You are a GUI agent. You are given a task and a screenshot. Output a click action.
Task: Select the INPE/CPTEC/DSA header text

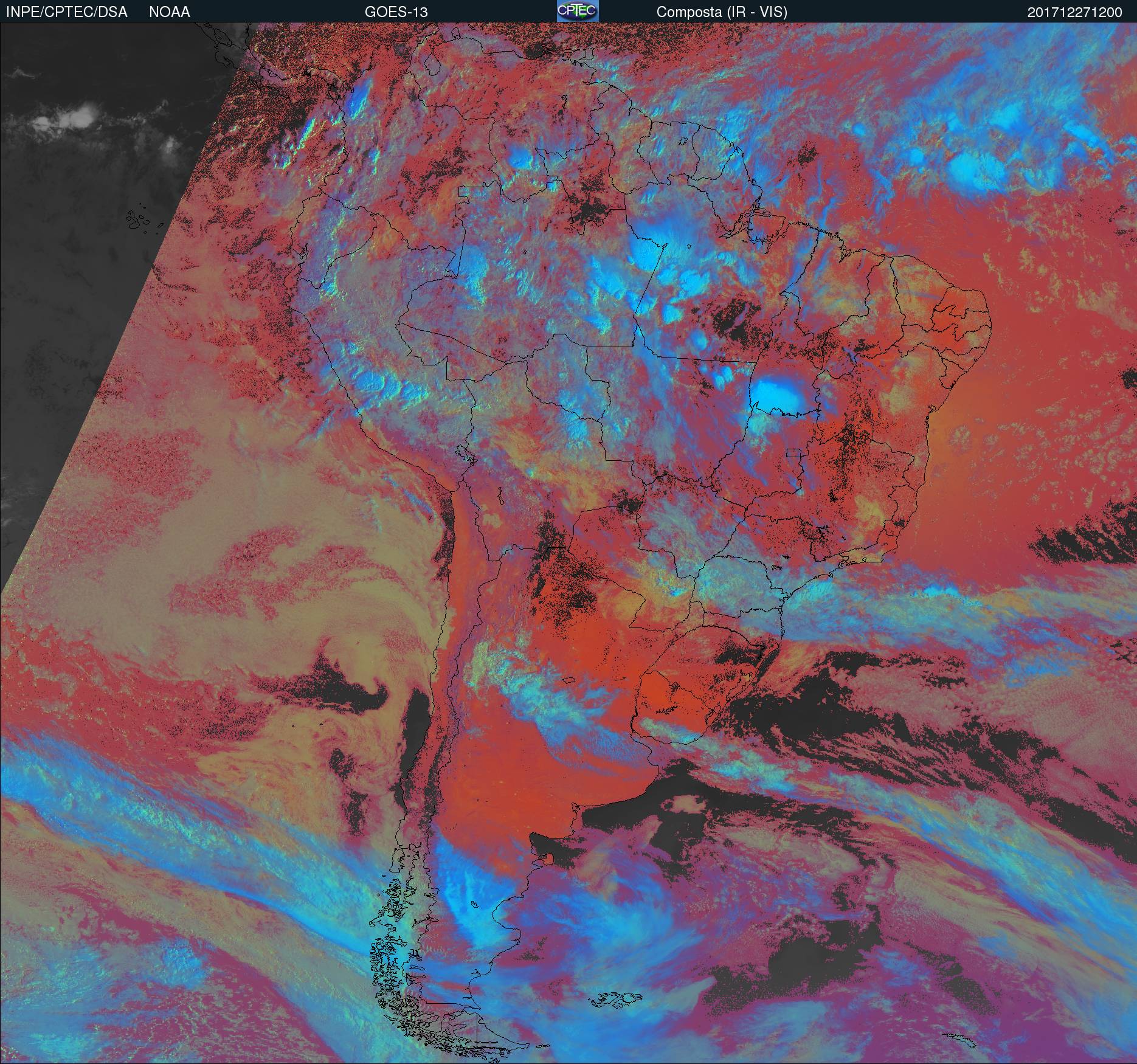click(67, 12)
